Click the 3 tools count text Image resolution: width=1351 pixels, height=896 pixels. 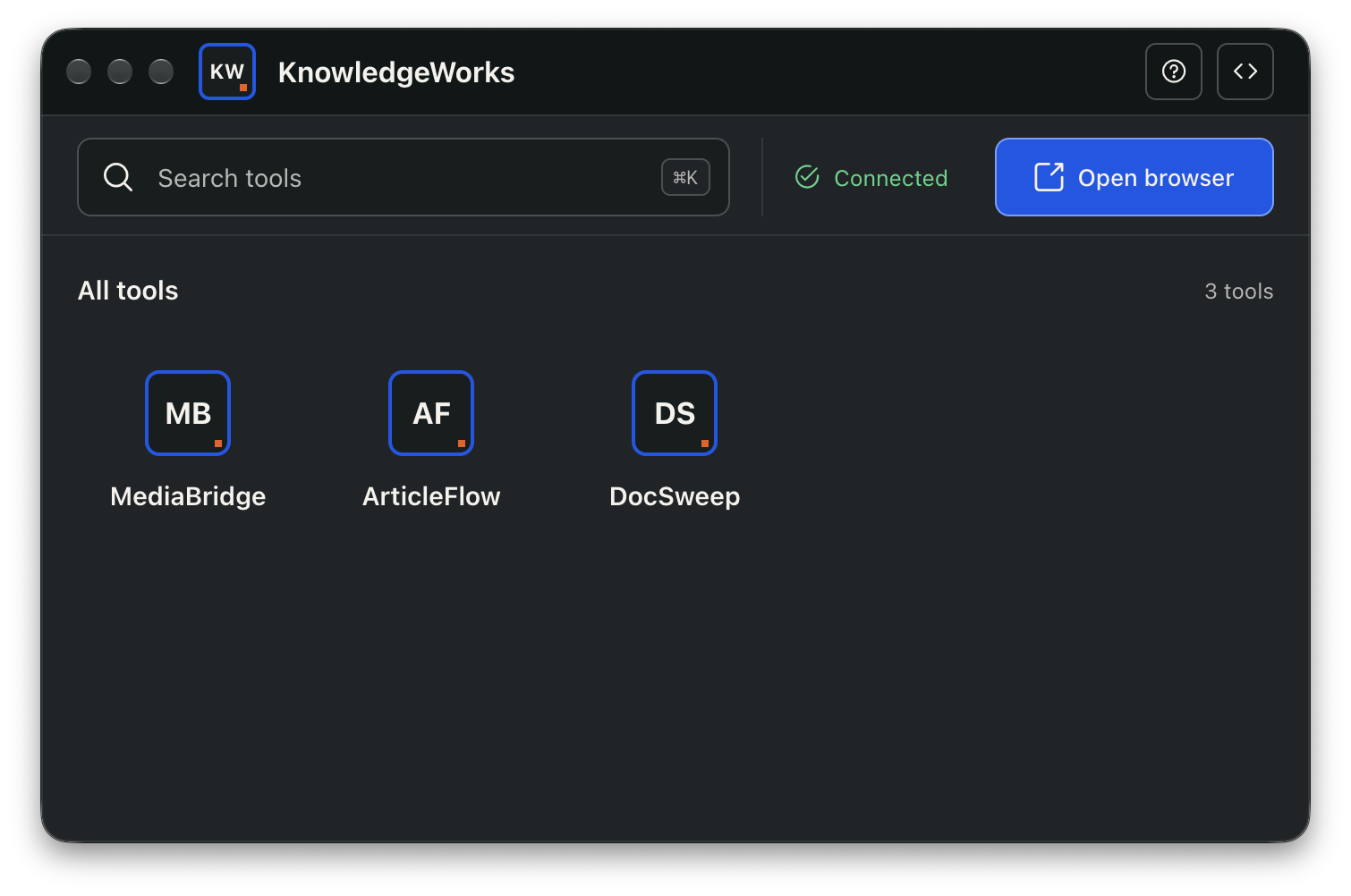click(x=1239, y=292)
